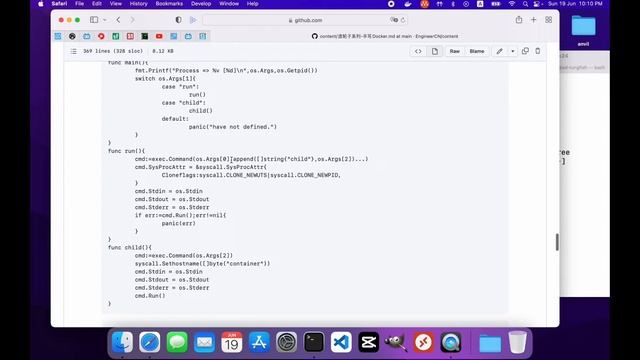This screenshot has width=640, height=360.
Task: Open the Blame view of the file
Action: point(477,51)
